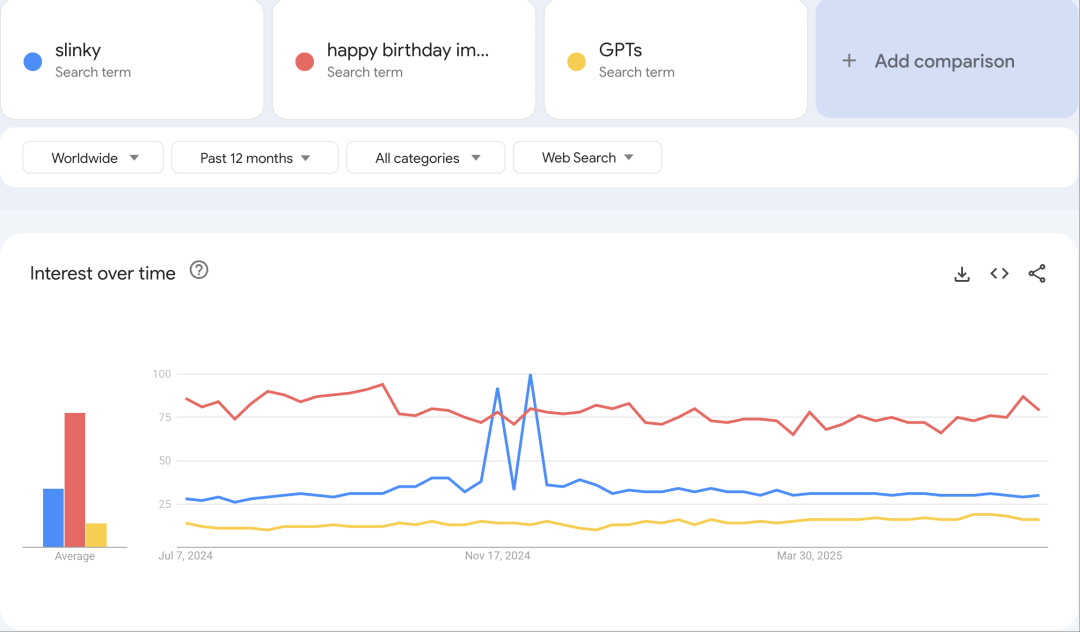The width and height of the screenshot is (1080, 632).
Task: Select the slinky search term card
Action: 132,60
